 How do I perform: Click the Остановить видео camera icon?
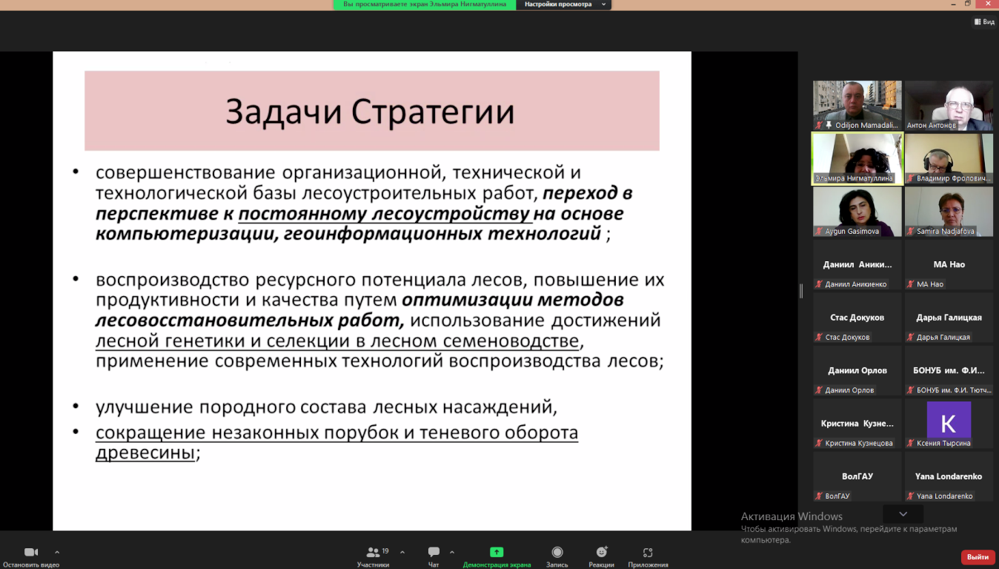(31, 552)
